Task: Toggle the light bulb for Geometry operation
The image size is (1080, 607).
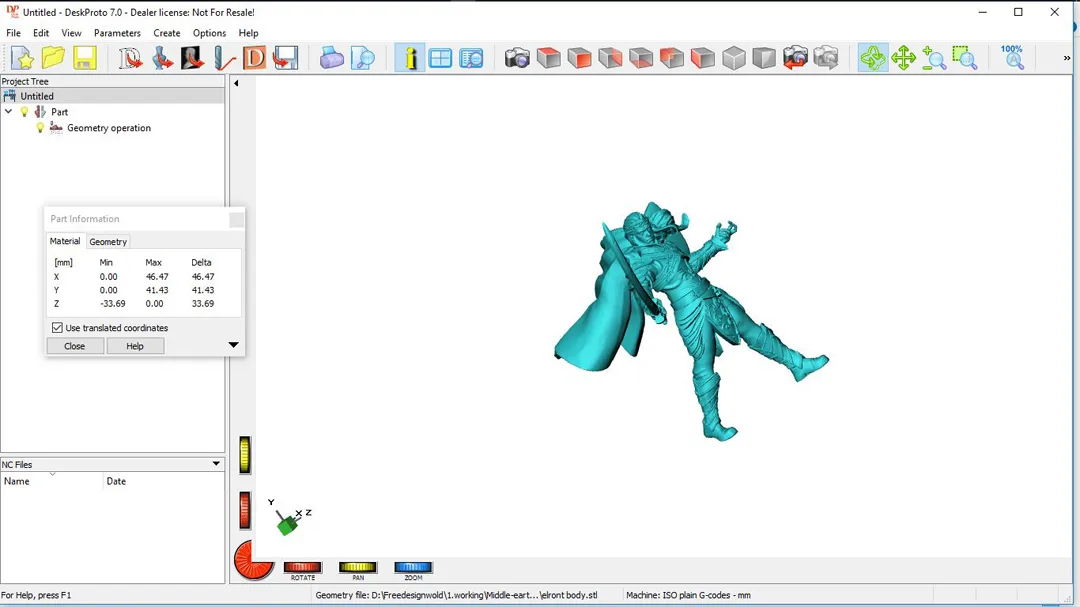Action: click(x=40, y=127)
